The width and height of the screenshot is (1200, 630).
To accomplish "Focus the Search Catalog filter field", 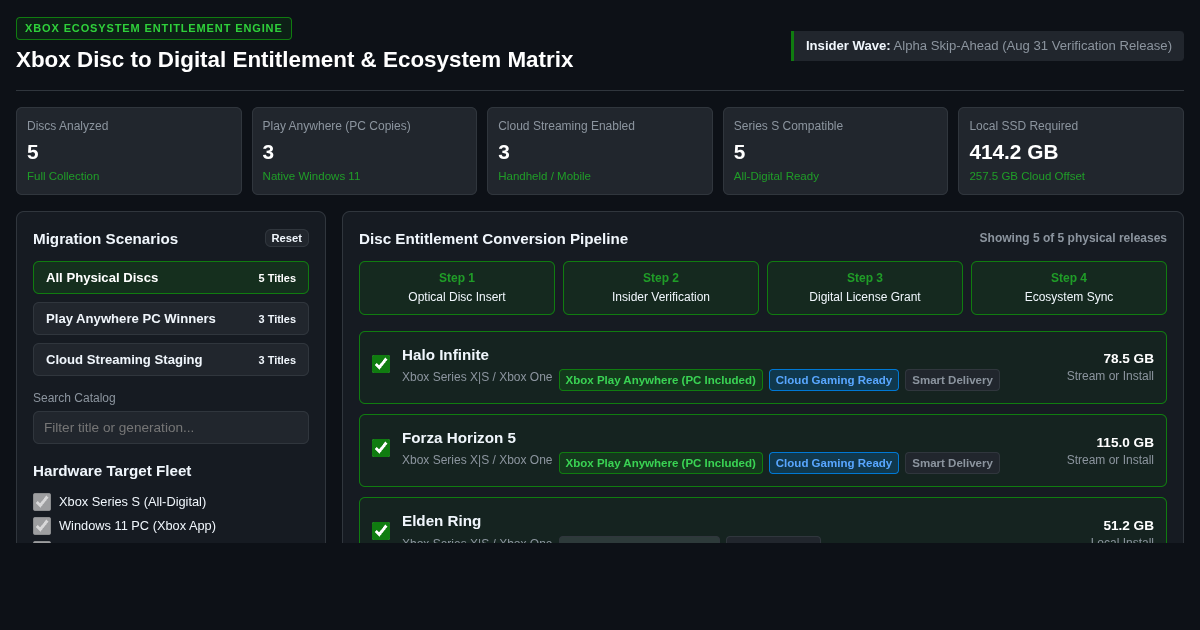I will (x=171, y=428).
